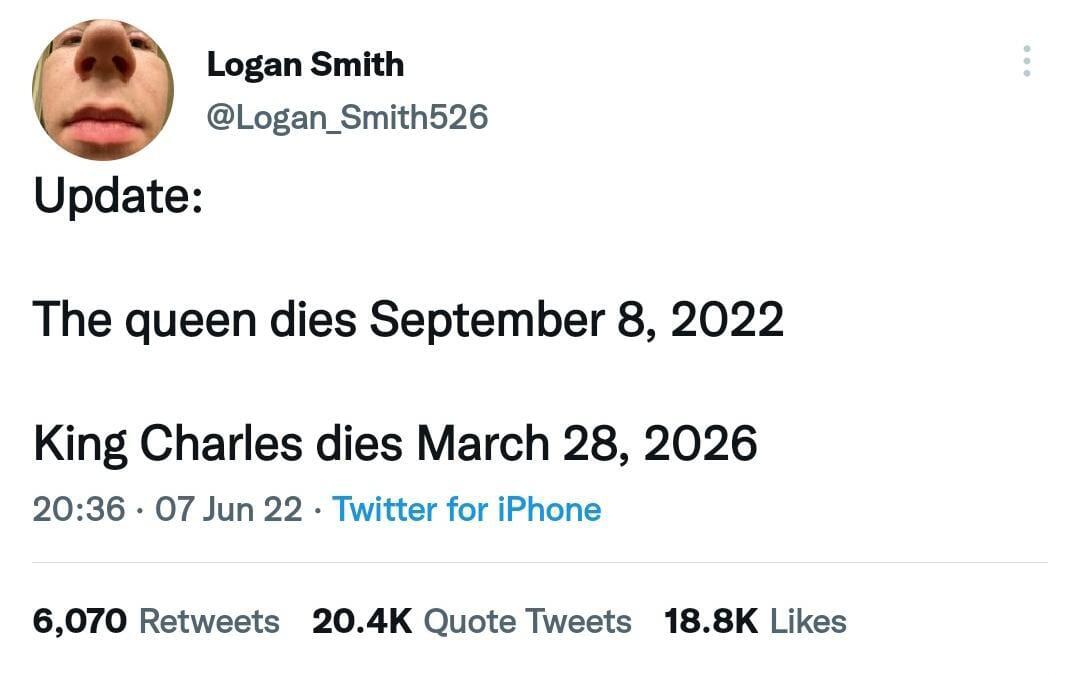This screenshot has height=676, width=1080.
Task: Select the name "King Charles" in tweet
Action: coord(167,443)
